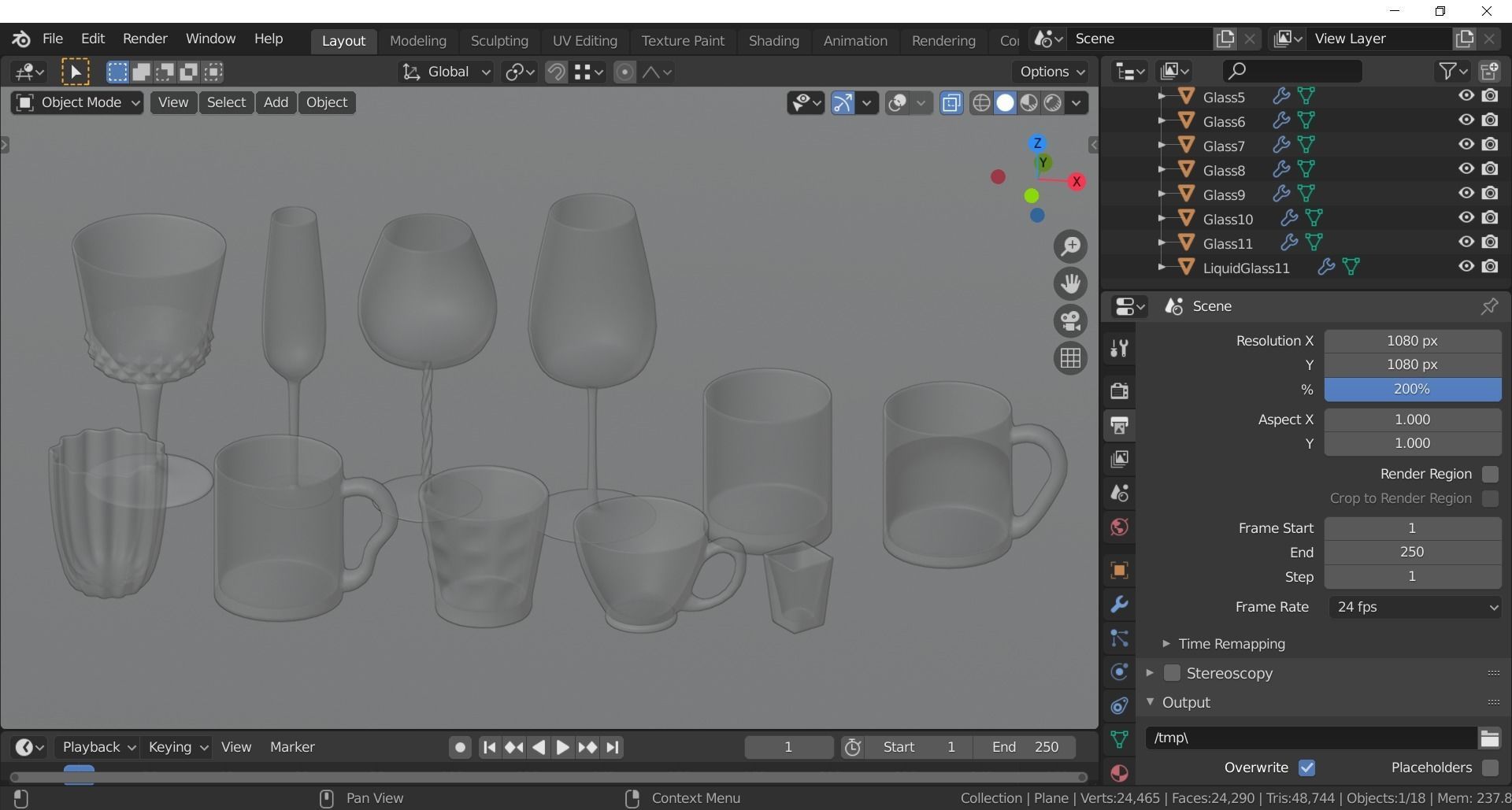Open the Keying dropdown
This screenshot has width=1512, height=810.
(177, 747)
